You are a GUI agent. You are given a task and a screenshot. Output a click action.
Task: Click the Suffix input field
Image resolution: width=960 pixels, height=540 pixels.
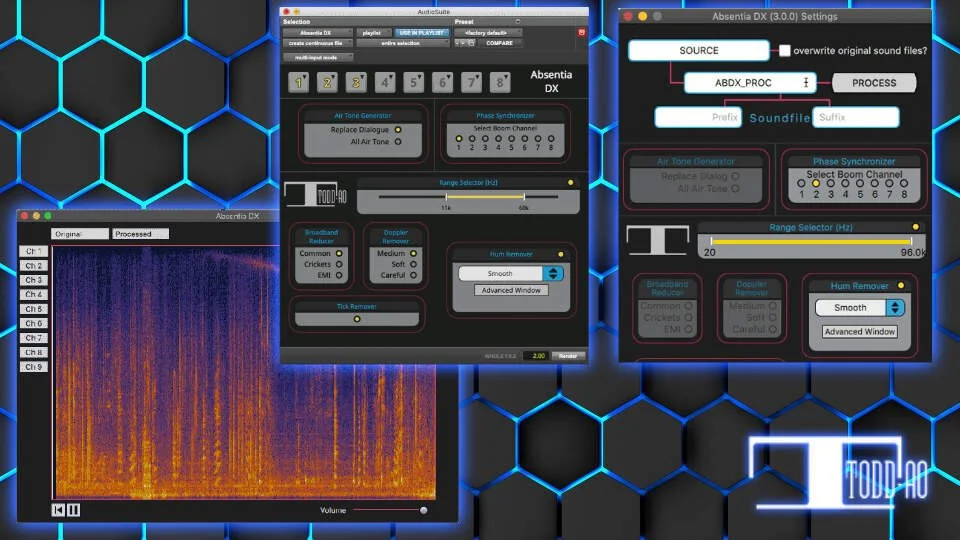(855, 117)
